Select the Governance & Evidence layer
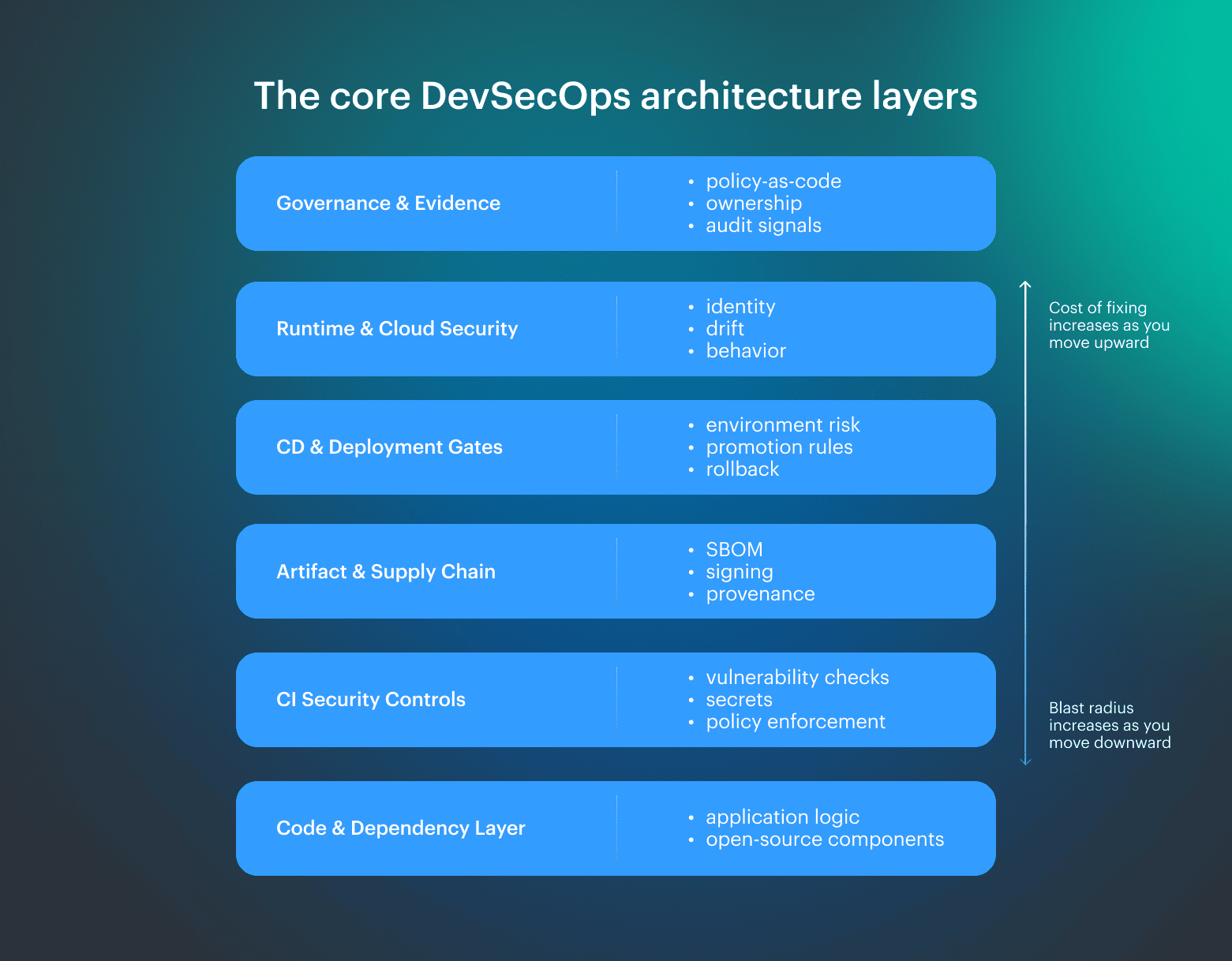Viewport: 1232px width, 961px height. point(388,203)
